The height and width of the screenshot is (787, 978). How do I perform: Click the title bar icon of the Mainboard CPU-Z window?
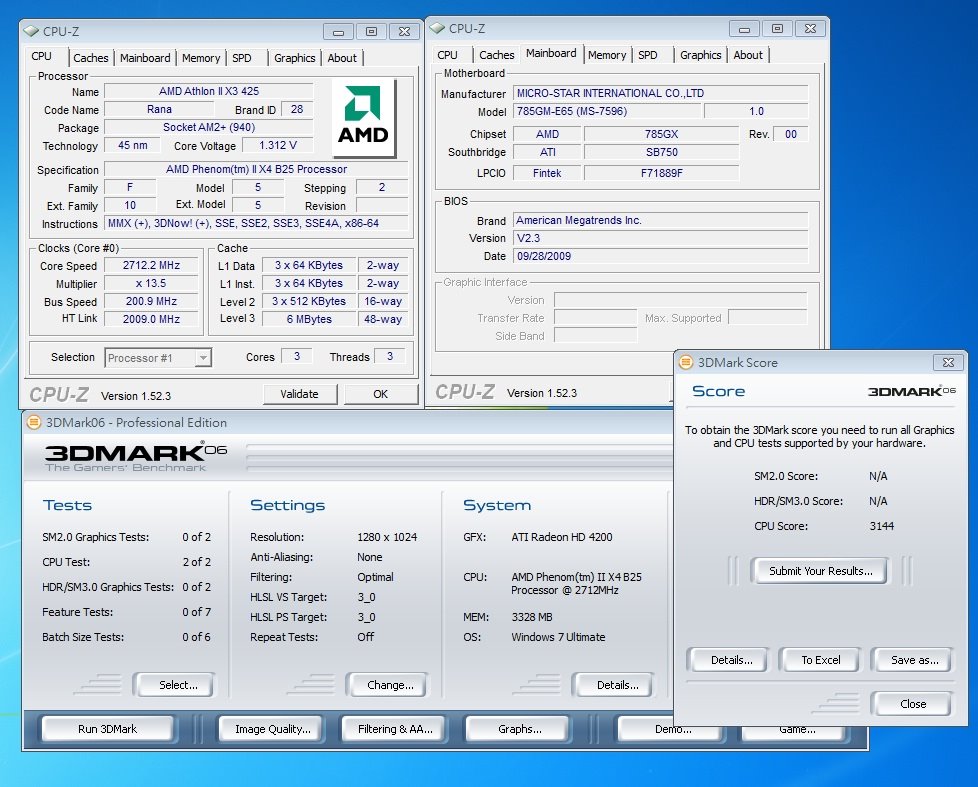click(437, 28)
